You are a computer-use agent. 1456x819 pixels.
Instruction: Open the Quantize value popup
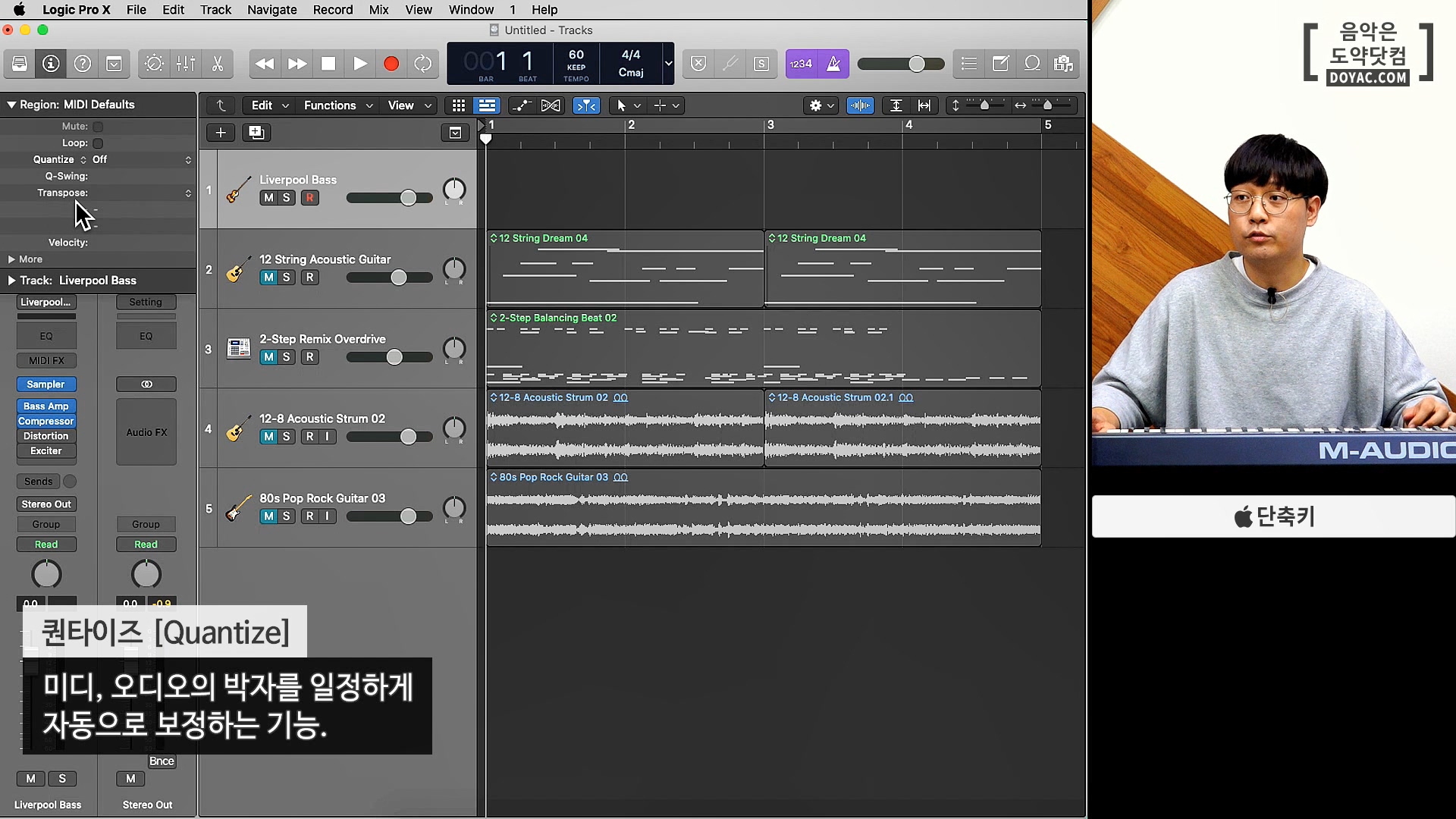143,160
